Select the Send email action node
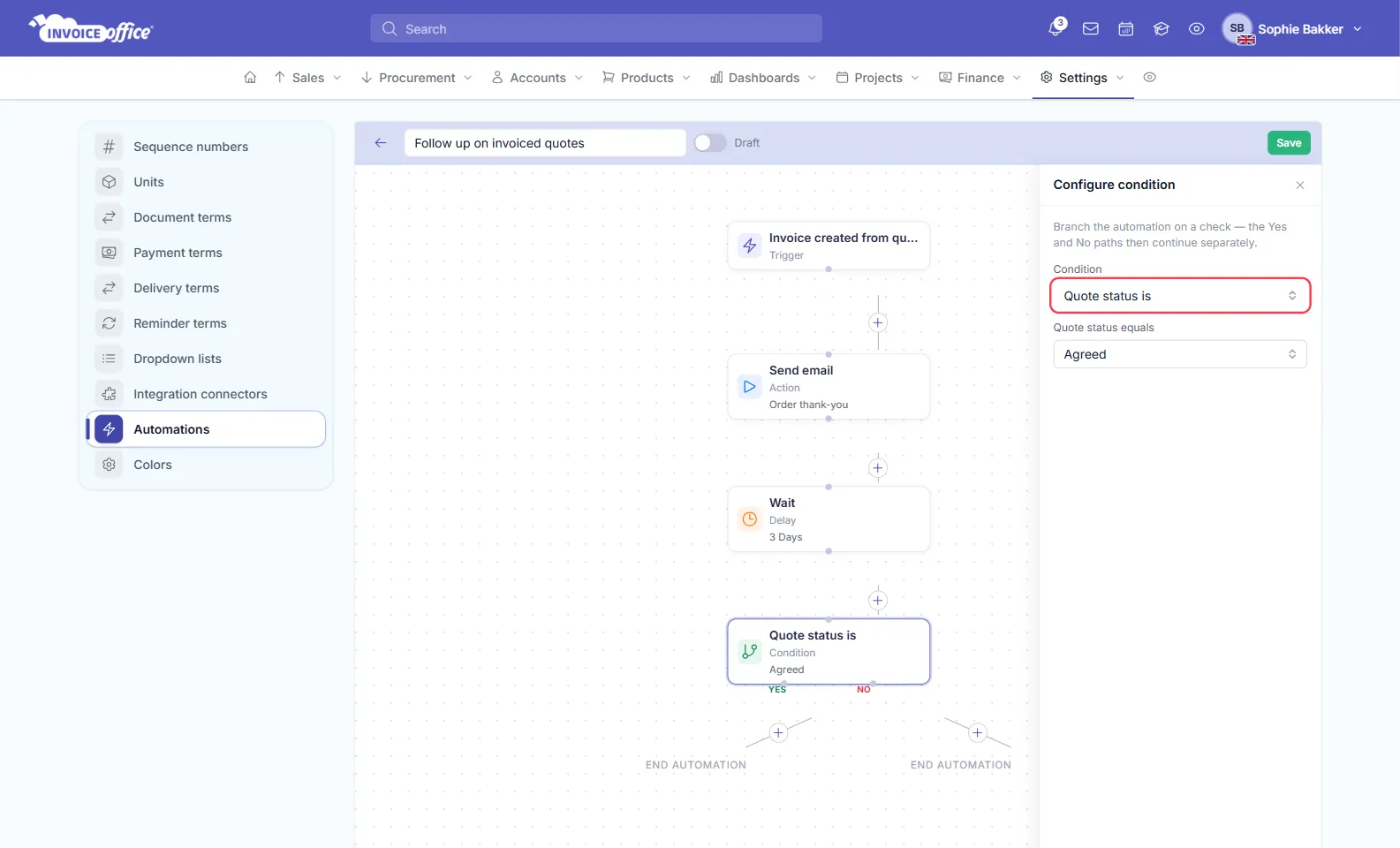 (829, 387)
